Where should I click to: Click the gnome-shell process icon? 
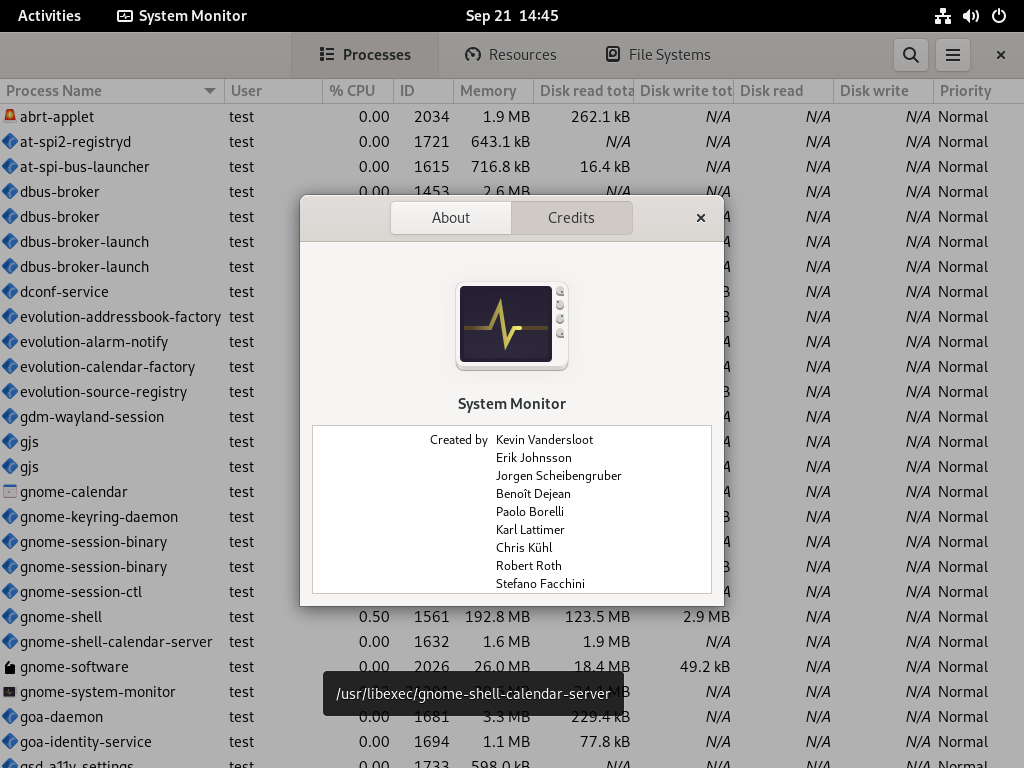click(x=10, y=616)
